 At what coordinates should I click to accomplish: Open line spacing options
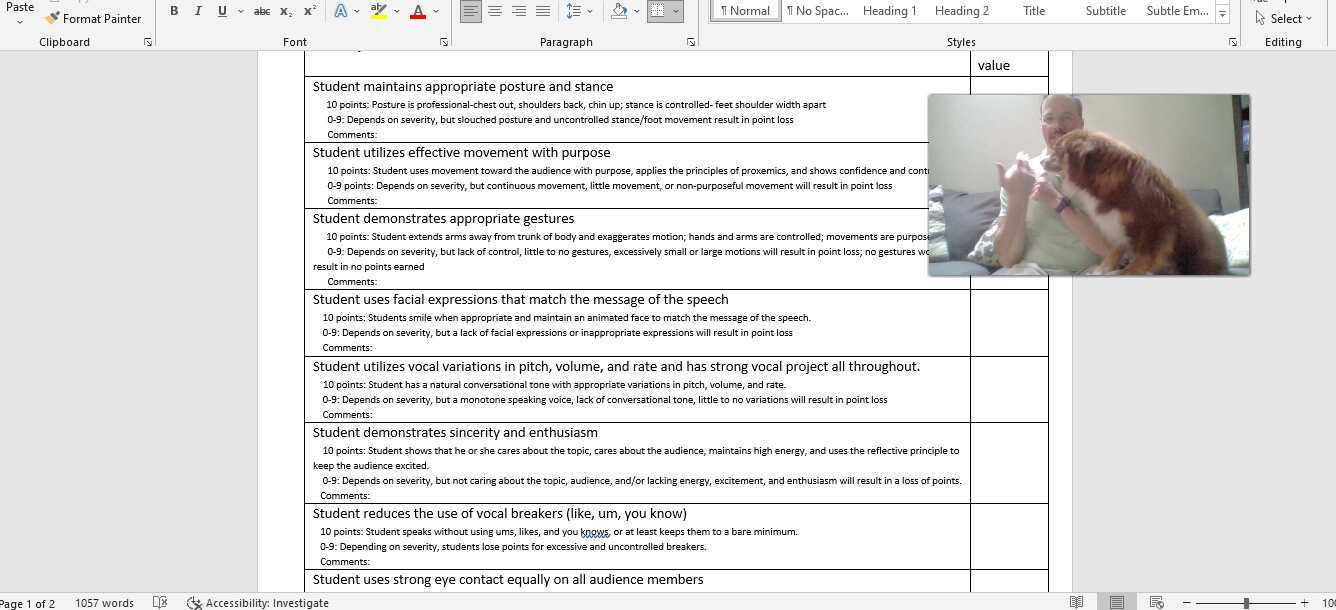(573, 11)
